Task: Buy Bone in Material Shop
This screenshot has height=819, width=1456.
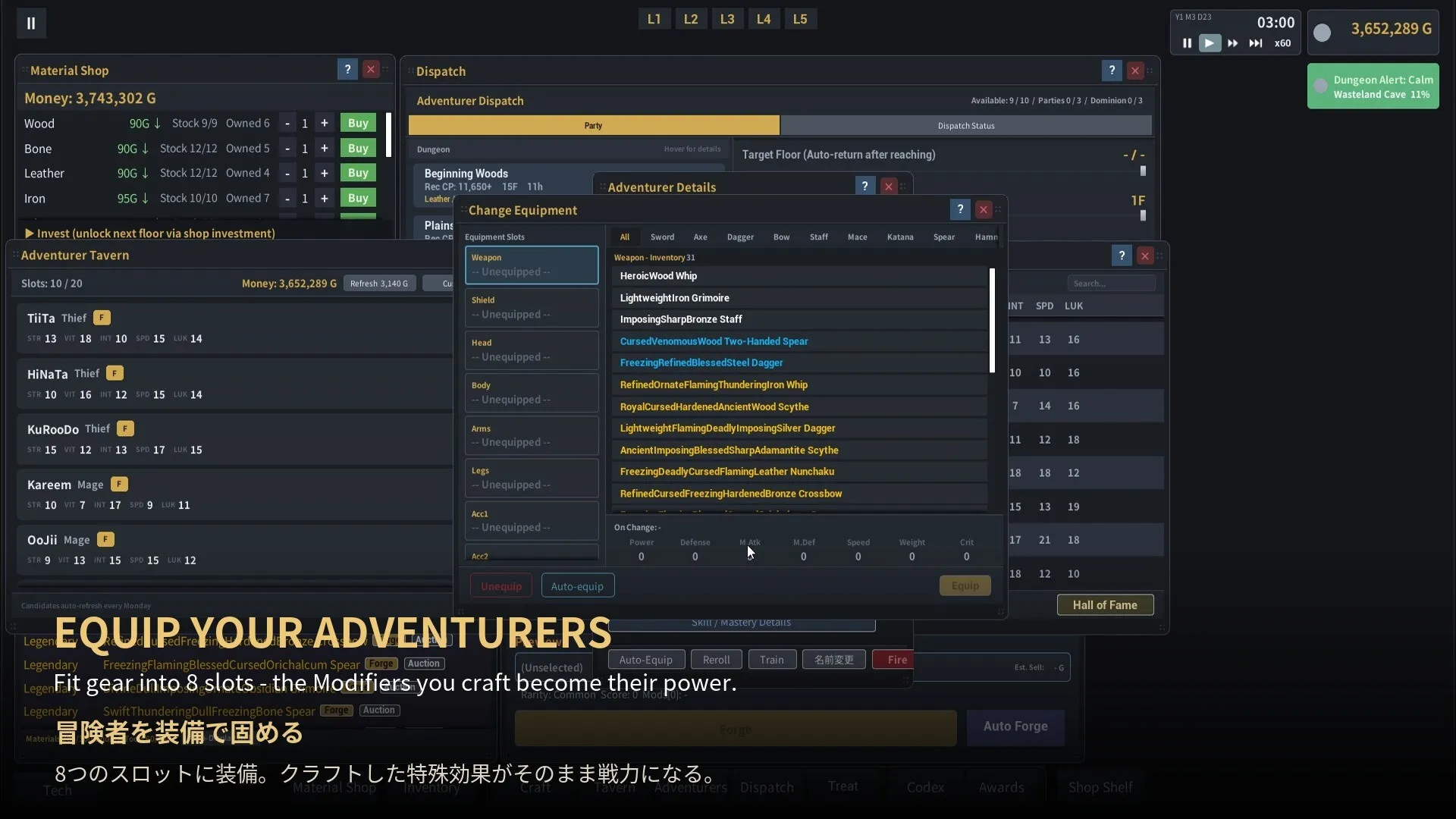Action: click(x=358, y=148)
